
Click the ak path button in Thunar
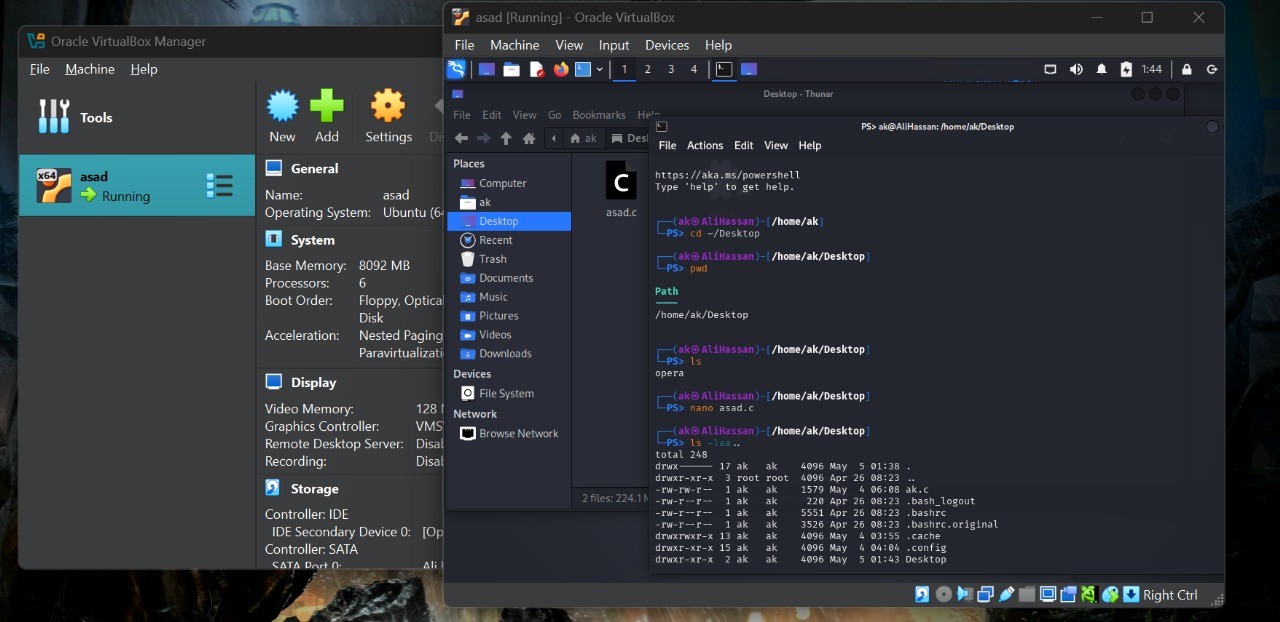(584, 139)
